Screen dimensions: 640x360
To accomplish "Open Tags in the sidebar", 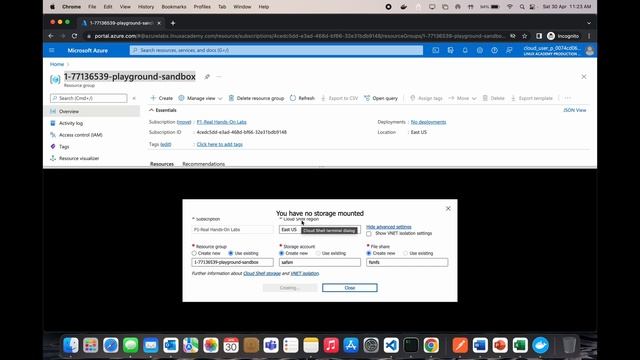I will (64, 147).
